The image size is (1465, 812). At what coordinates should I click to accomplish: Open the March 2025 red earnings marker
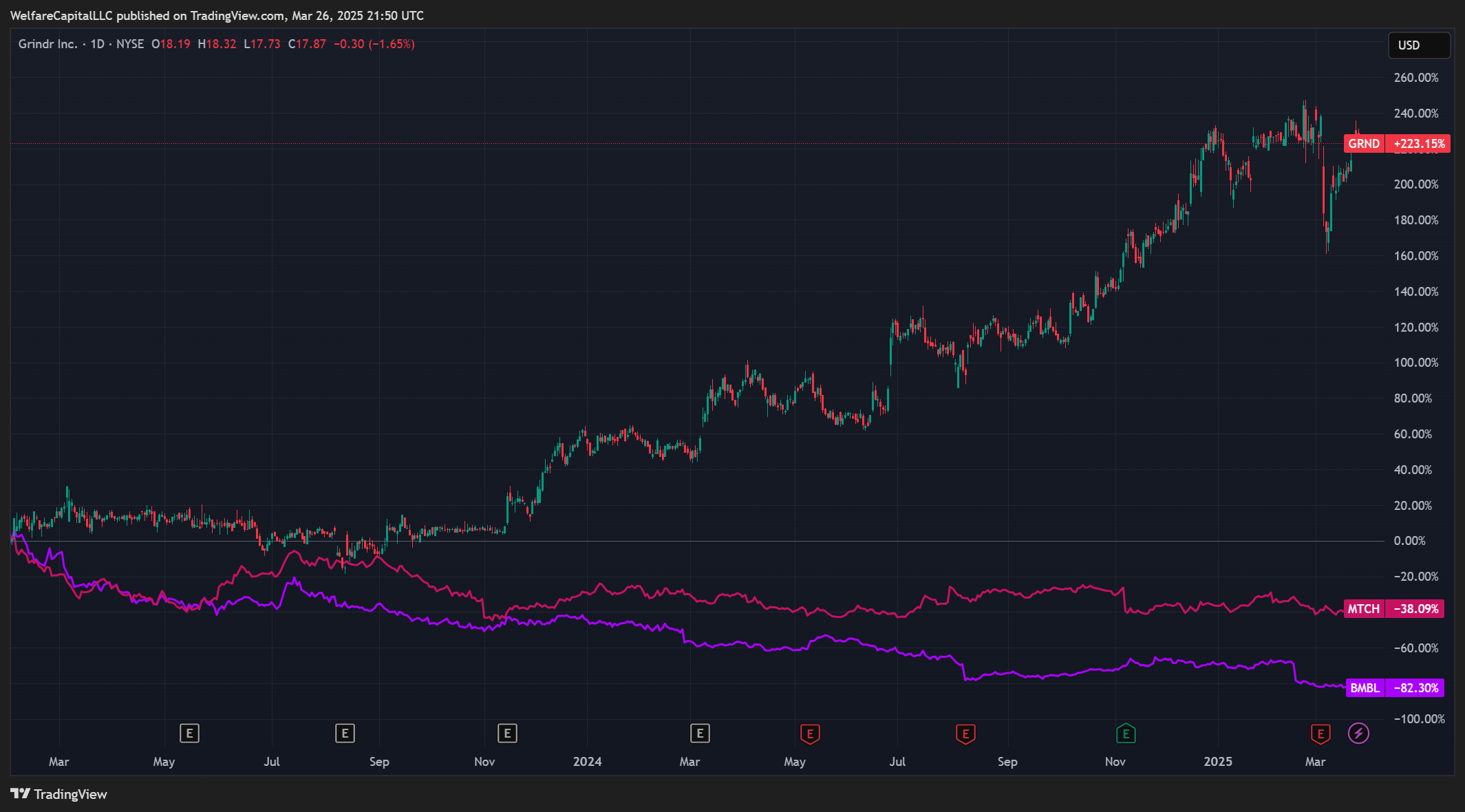[x=1320, y=734]
